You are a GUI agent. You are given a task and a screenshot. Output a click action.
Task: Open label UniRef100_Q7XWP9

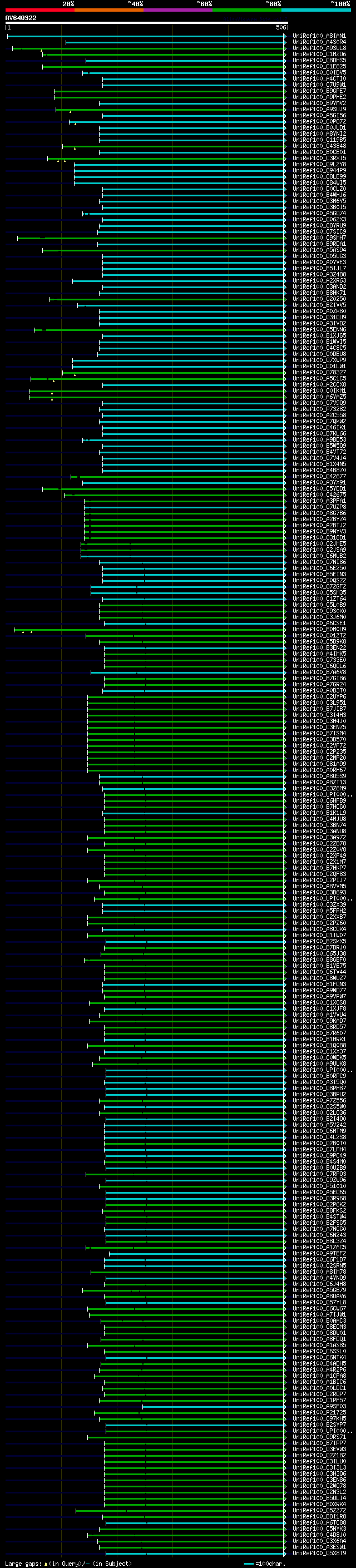point(319,360)
